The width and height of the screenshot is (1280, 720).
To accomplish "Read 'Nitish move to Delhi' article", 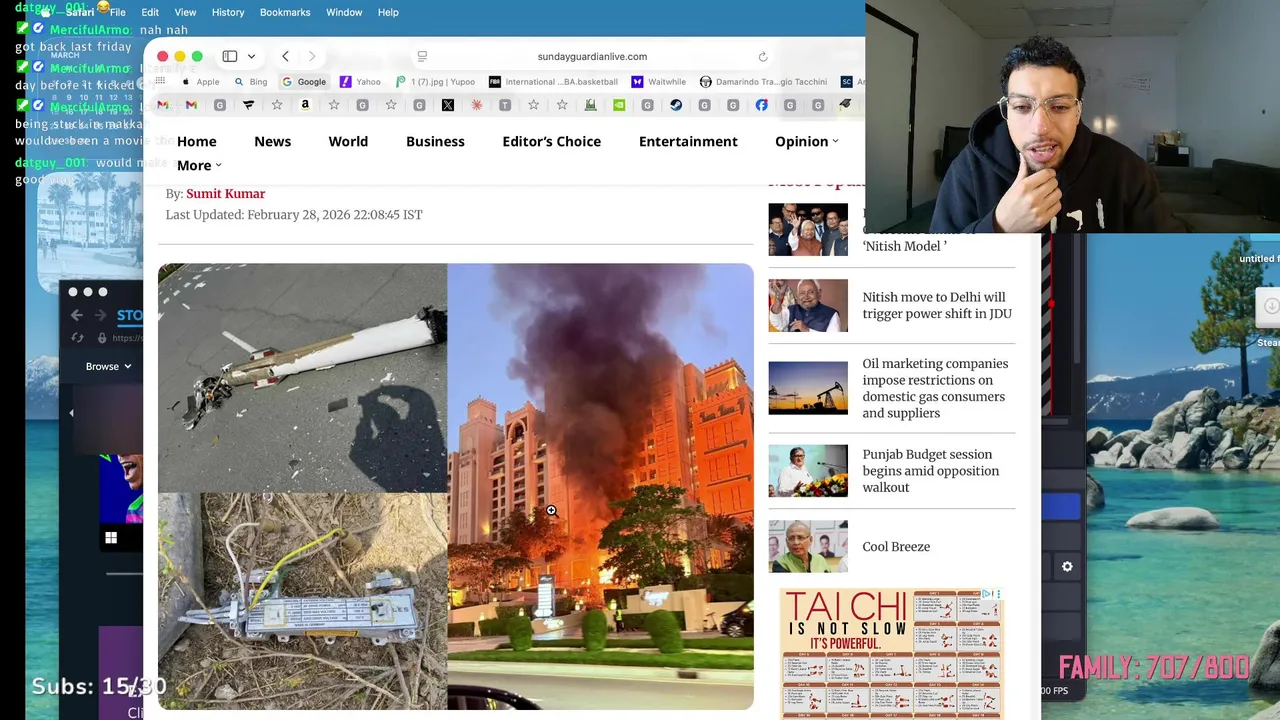I will click(x=937, y=305).
